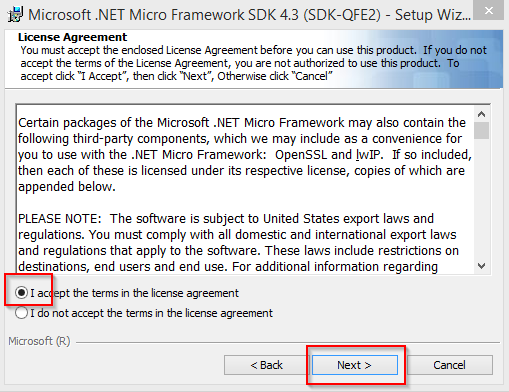Click the setup installer icon in title bar
Viewport: 509px width, 392px height.
15,15
